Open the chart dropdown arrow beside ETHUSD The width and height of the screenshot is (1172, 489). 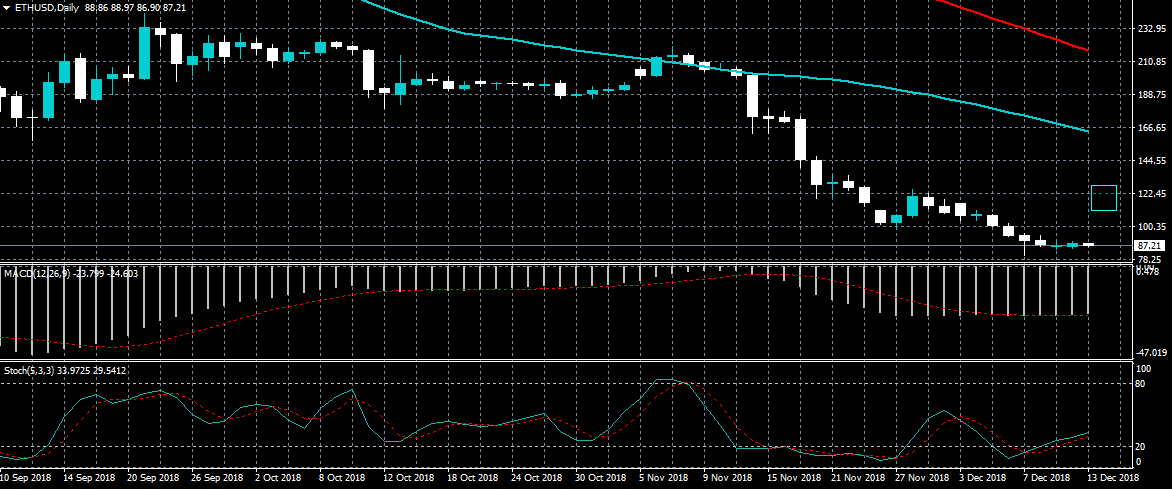(6, 7)
